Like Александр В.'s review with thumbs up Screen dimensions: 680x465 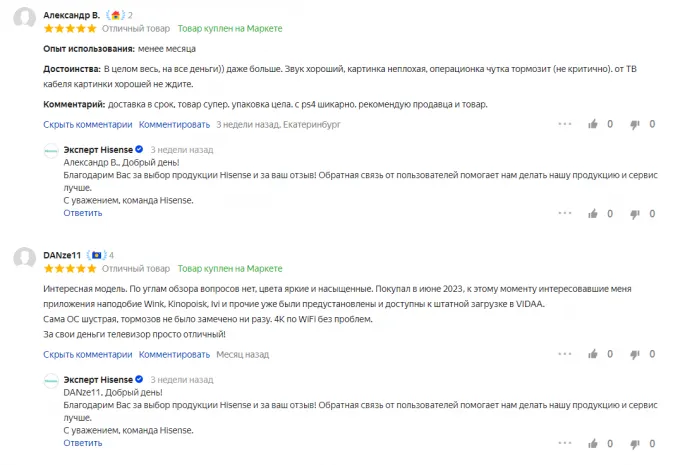click(594, 125)
